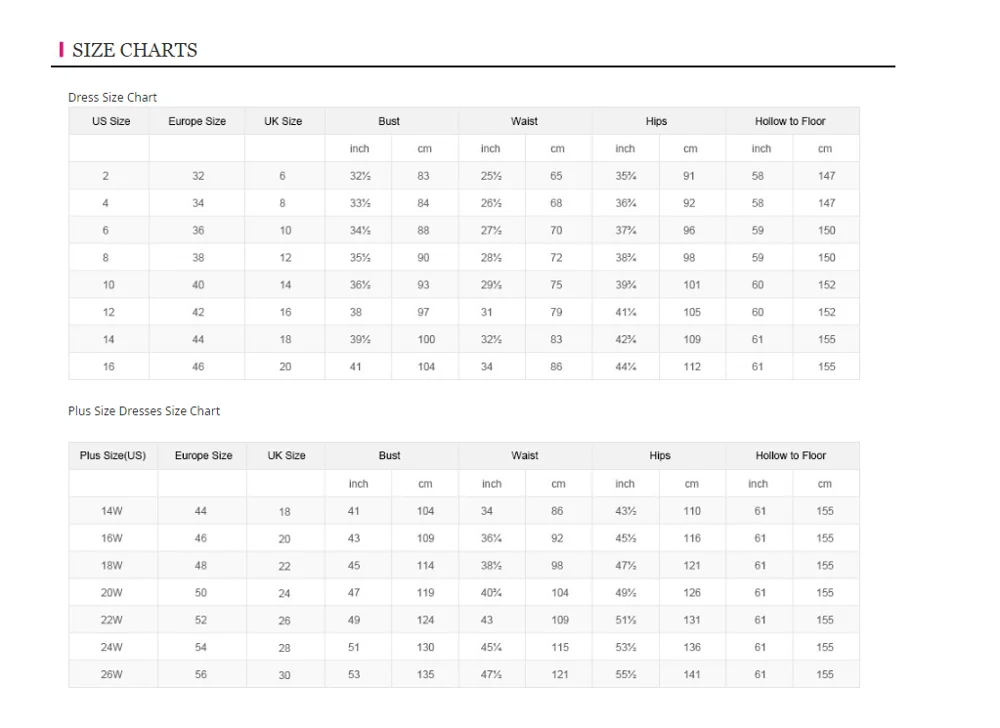Click the 141 cm hips cell
1000x728 pixels.
692,675
